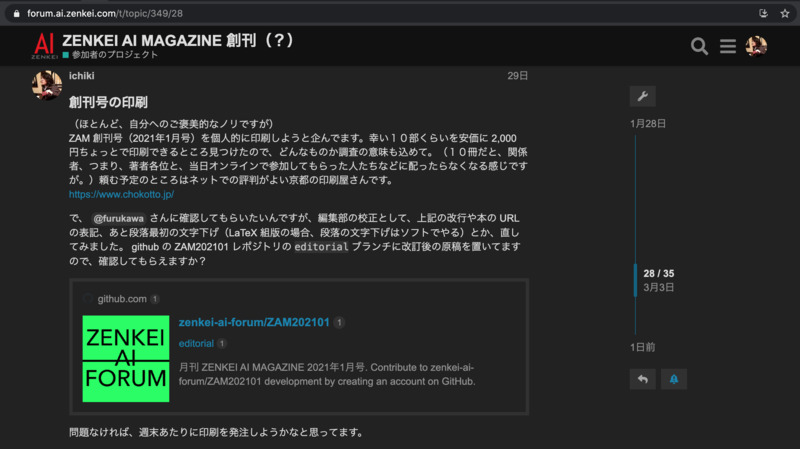Open the editorial branch link
Screen dimensions: 800x449
196,343
